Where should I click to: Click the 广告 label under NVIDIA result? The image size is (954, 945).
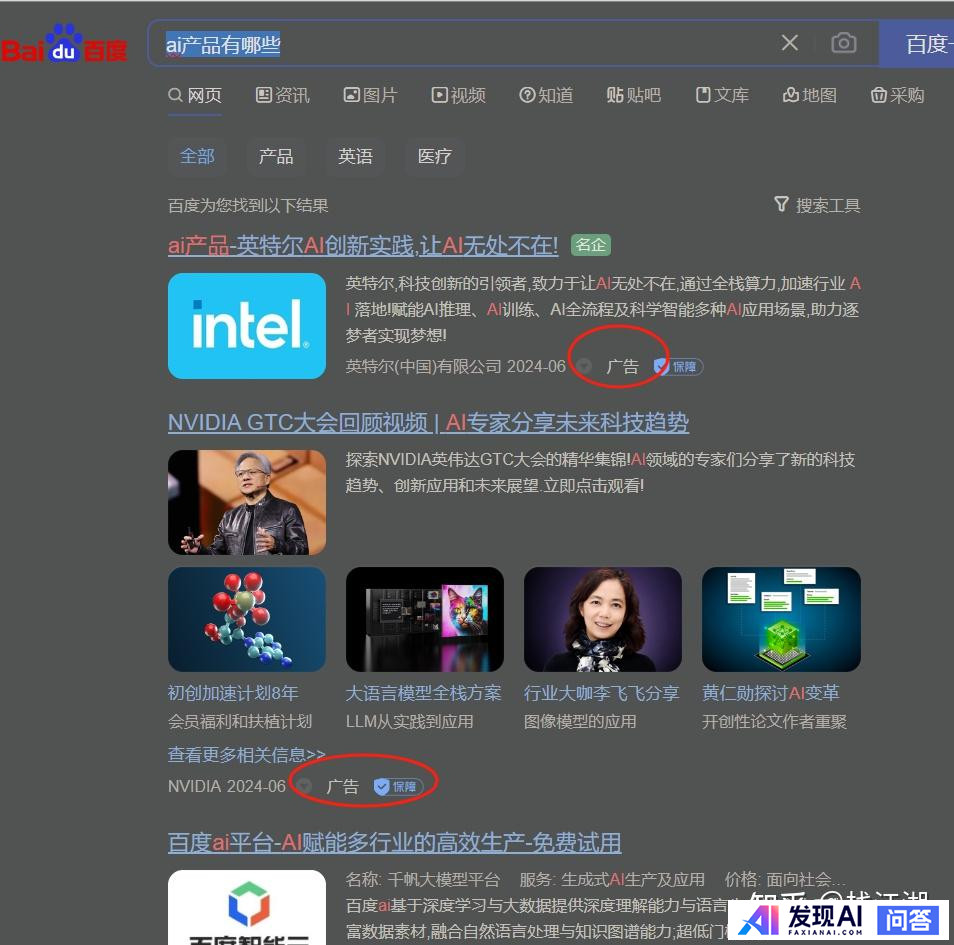343,786
